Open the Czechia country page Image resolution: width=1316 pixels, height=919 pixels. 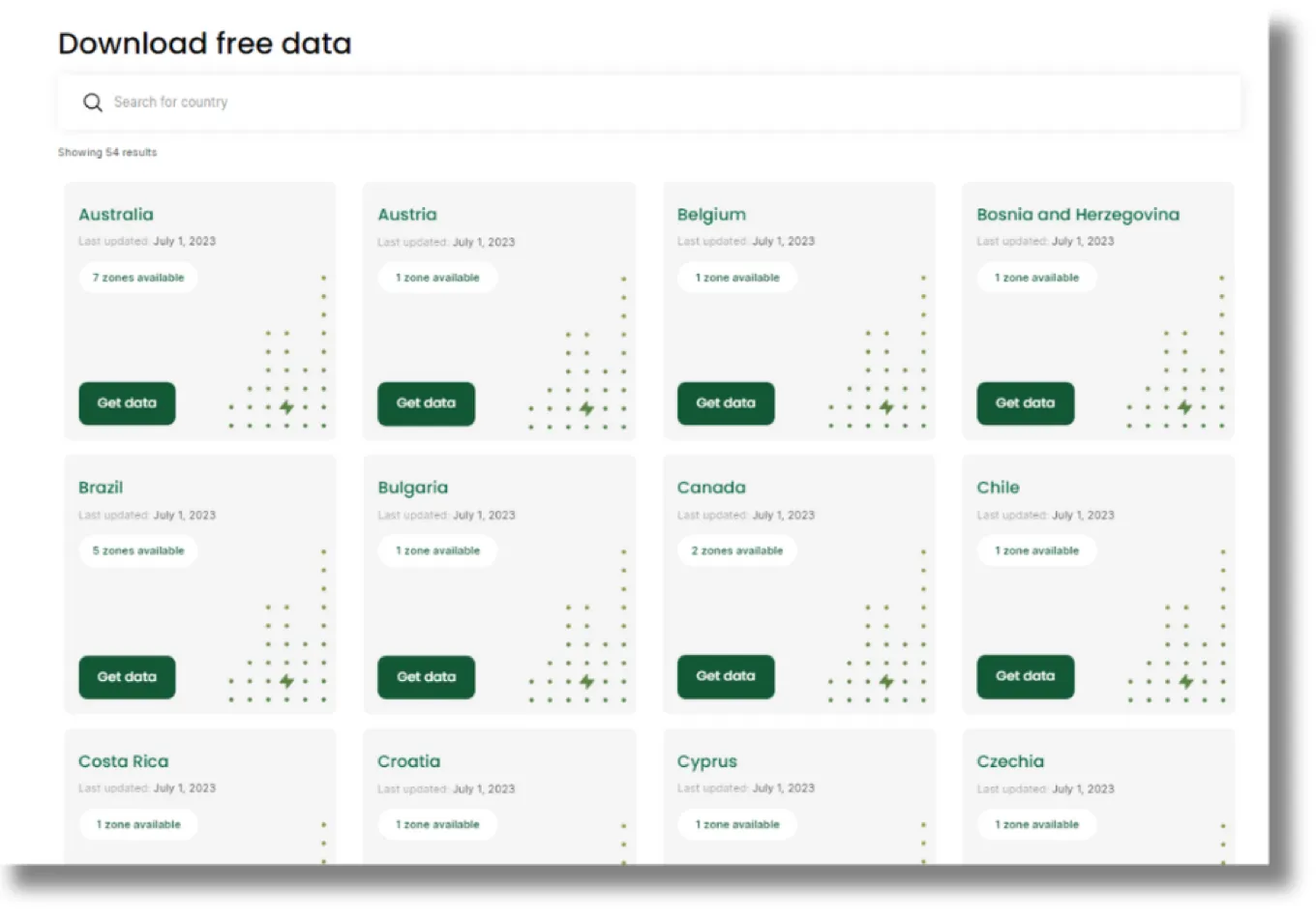click(1010, 761)
